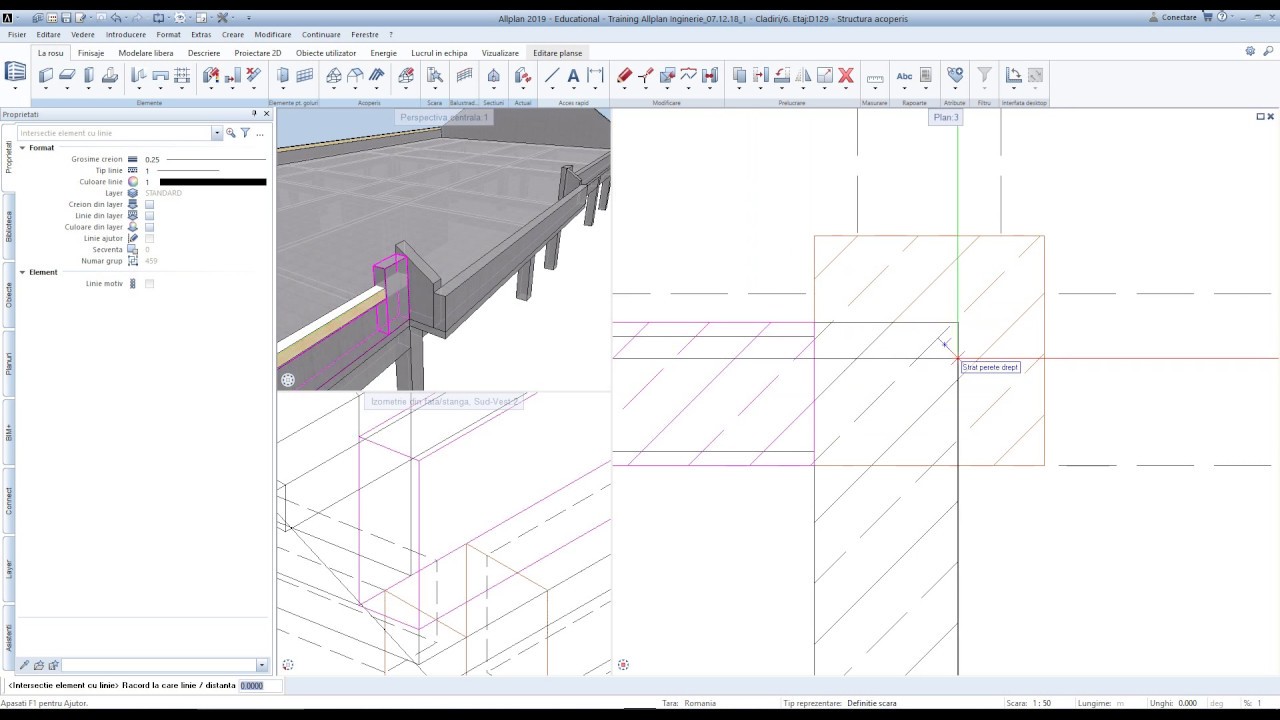Open the Fisier menu
Screen dimensions: 1280x720
coord(17,34)
